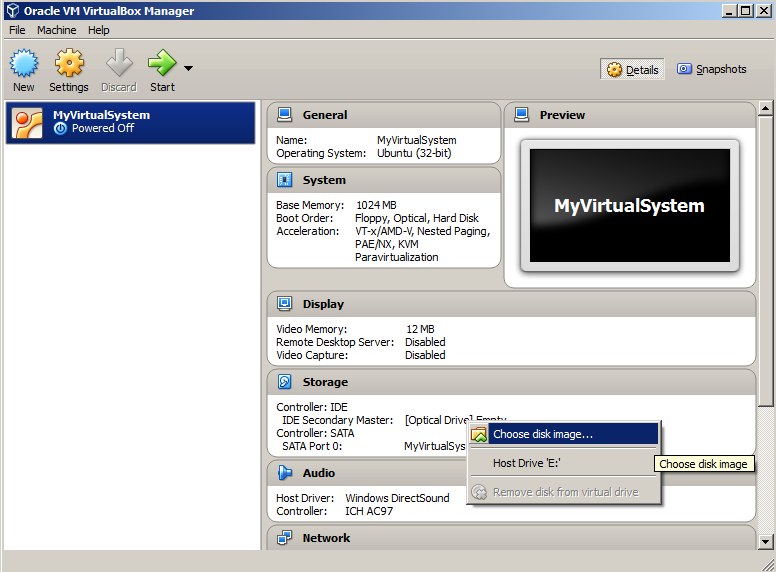776x572 pixels.
Task: Click the details pane scroll down arrow
Action: coord(766,542)
